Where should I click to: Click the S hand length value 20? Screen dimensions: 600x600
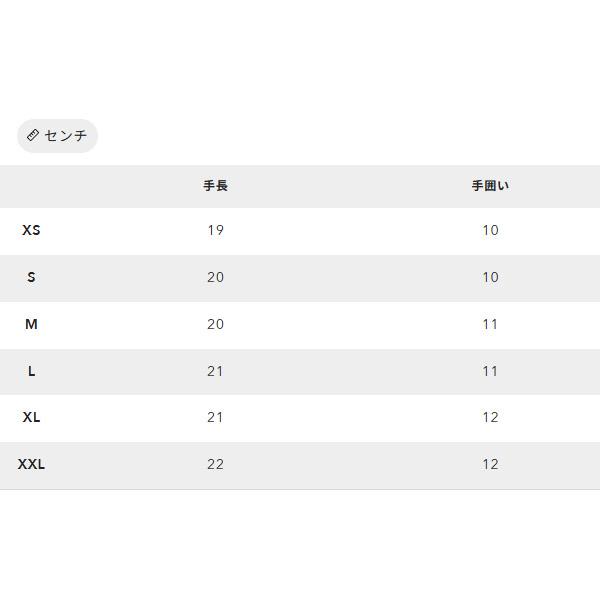click(215, 277)
